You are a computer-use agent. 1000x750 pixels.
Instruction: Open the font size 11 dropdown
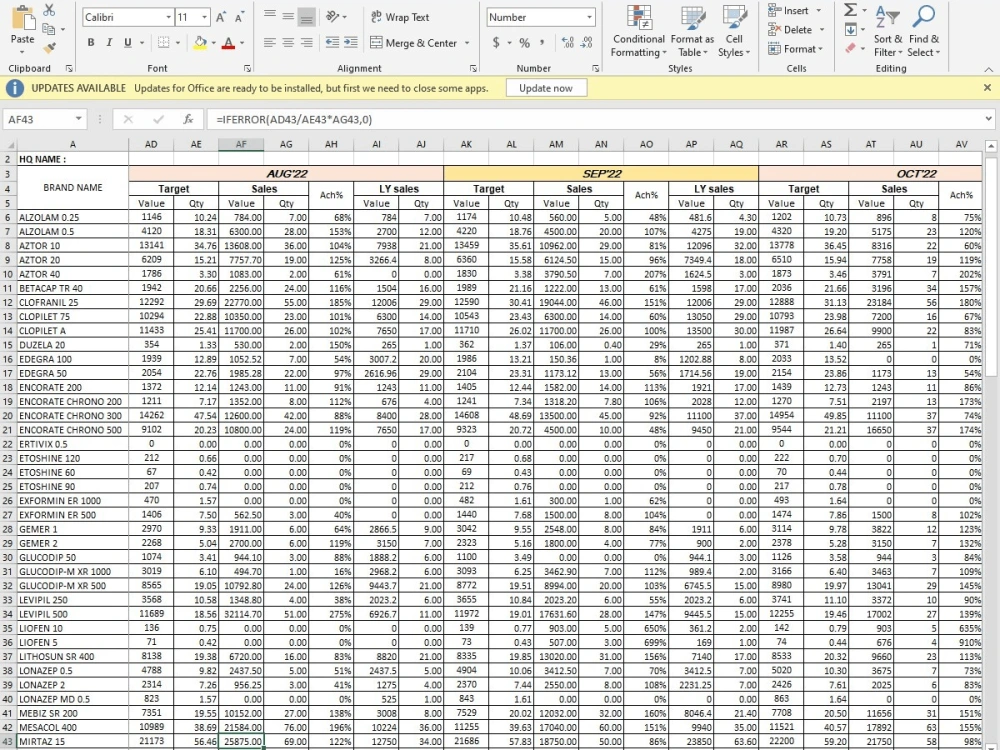pos(204,17)
